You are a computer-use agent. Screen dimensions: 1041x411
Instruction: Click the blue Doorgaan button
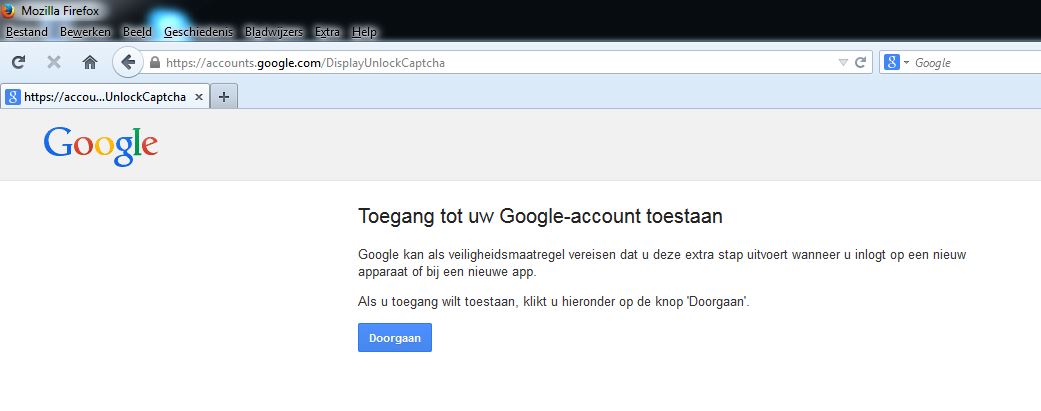click(x=395, y=337)
